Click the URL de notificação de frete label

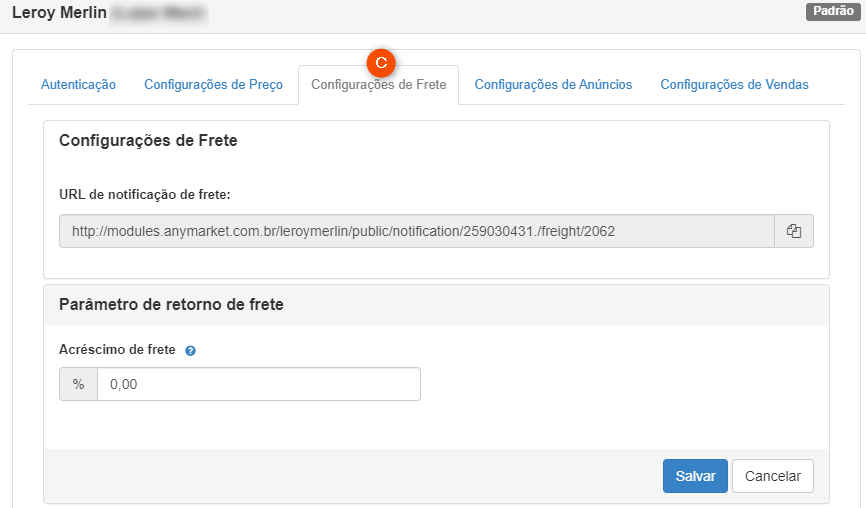(x=145, y=194)
